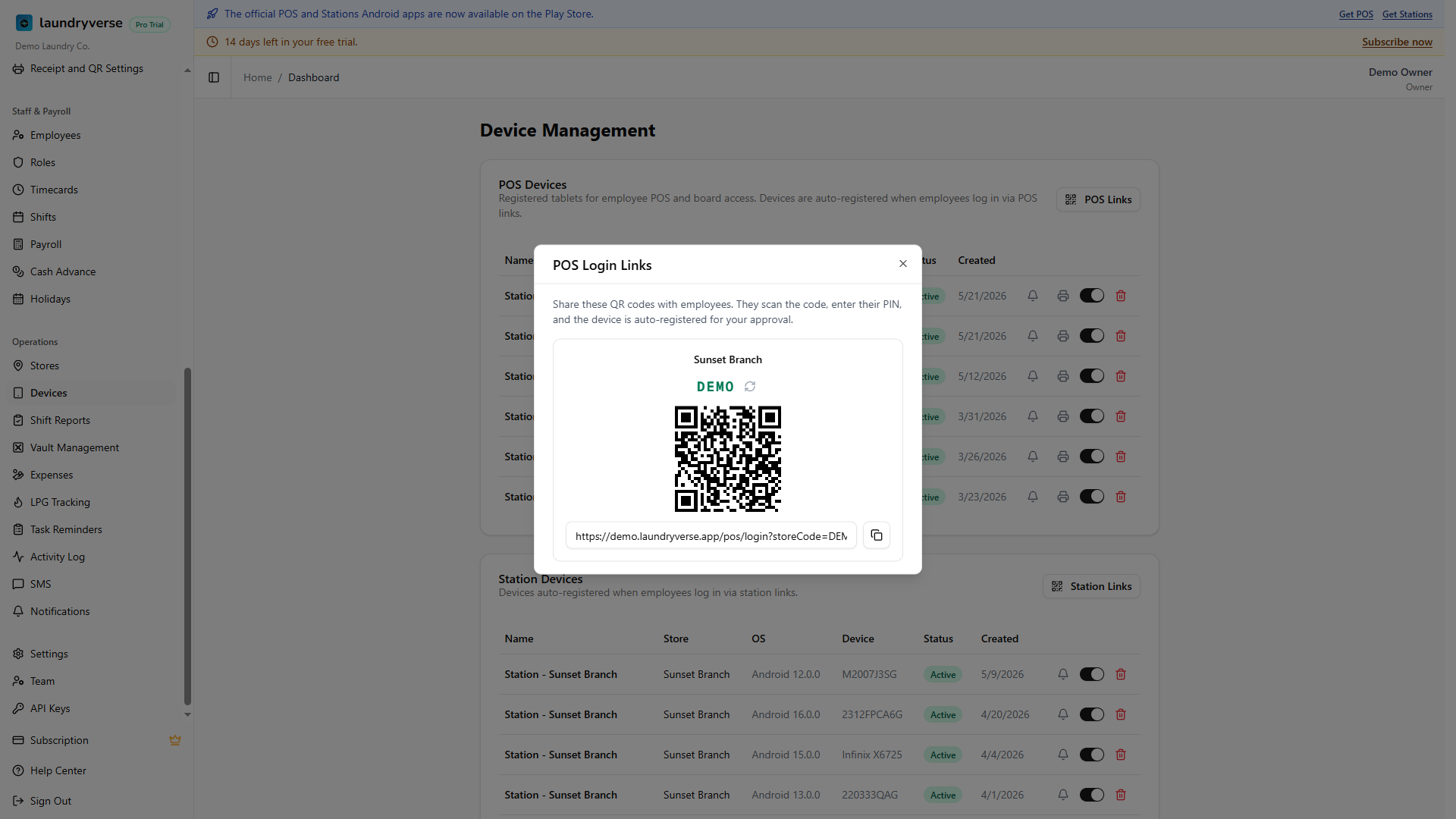Open Demo Owner account menu
The image size is (1456, 819).
tap(1400, 78)
